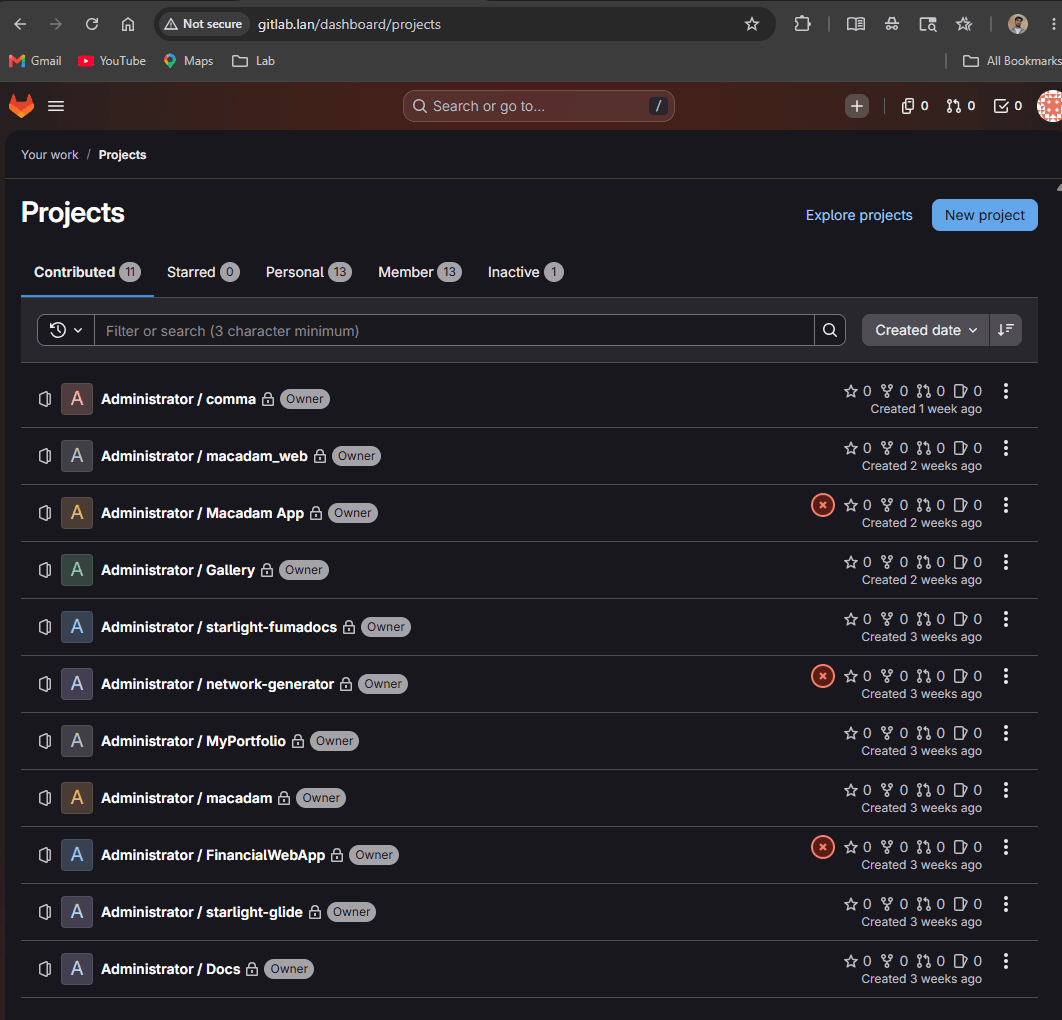The height and width of the screenshot is (1020, 1062).
Task: Click the New project button
Action: pyautogui.click(x=984, y=215)
